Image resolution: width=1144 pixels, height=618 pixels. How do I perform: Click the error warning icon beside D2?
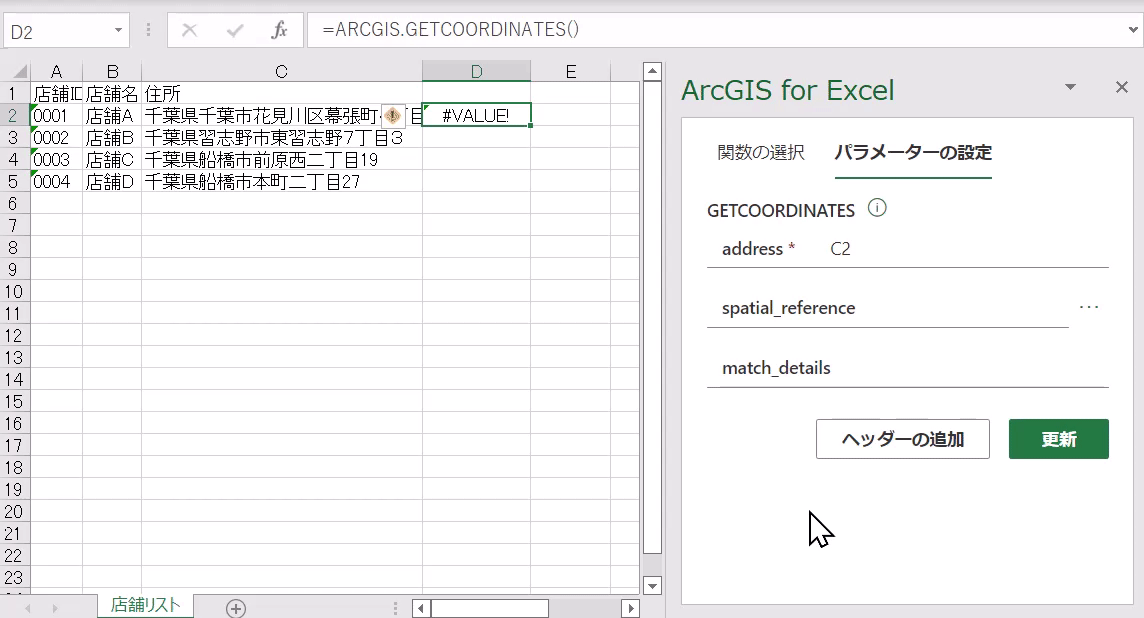(393, 115)
